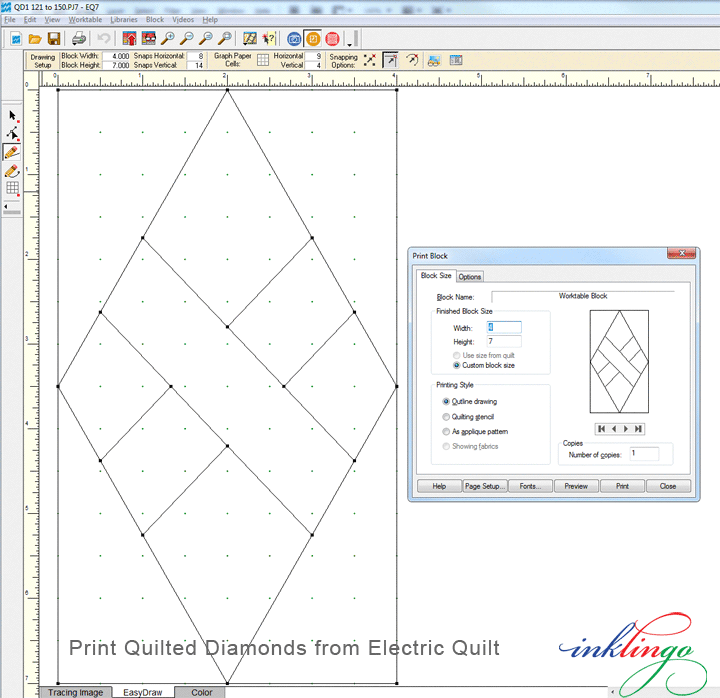Viewport: 720px width, 698px height.
Task: Open the Libraries menu
Action: pyautogui.click(x=124, y=20)
